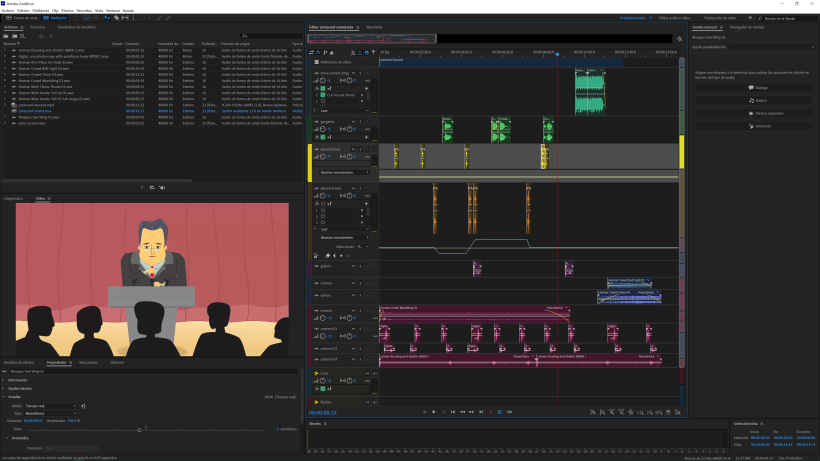The height and width of the screenshot is (461, 820).
Task: Click the New File icon in Archivos panel
Action: click(x=22, y=36)
